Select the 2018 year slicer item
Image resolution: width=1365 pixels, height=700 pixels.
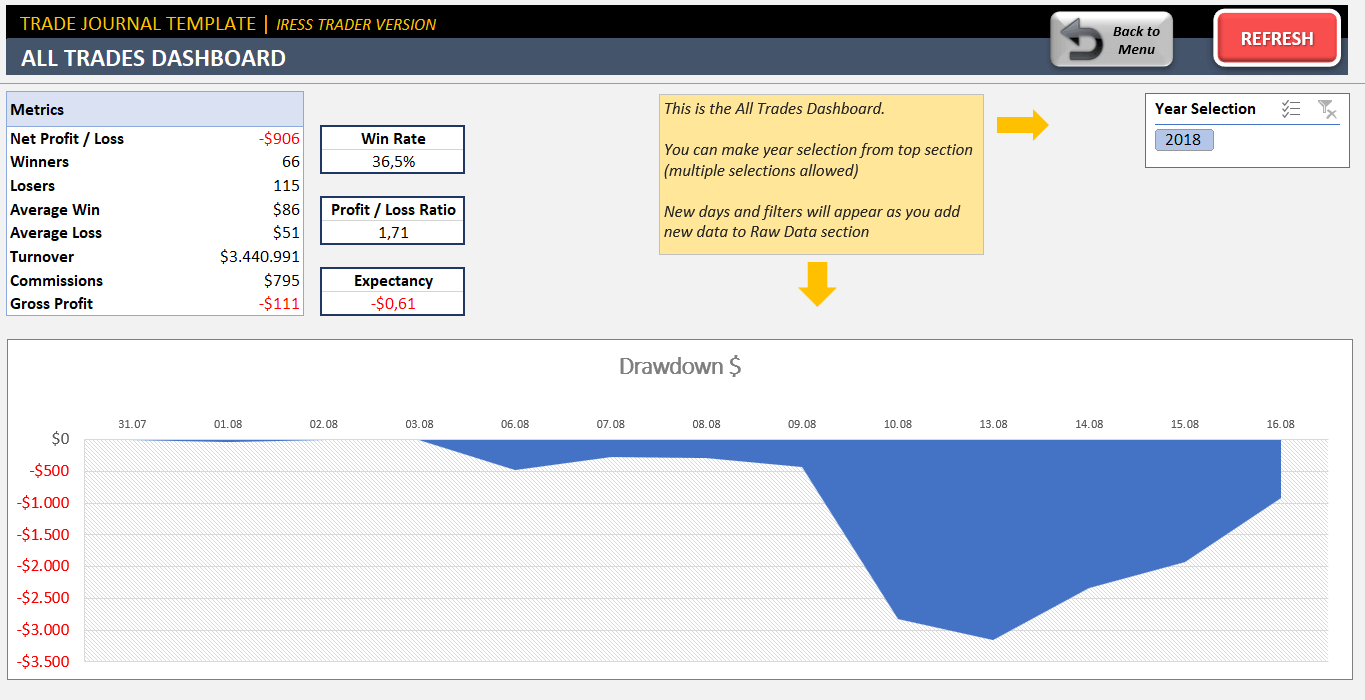1184,140
